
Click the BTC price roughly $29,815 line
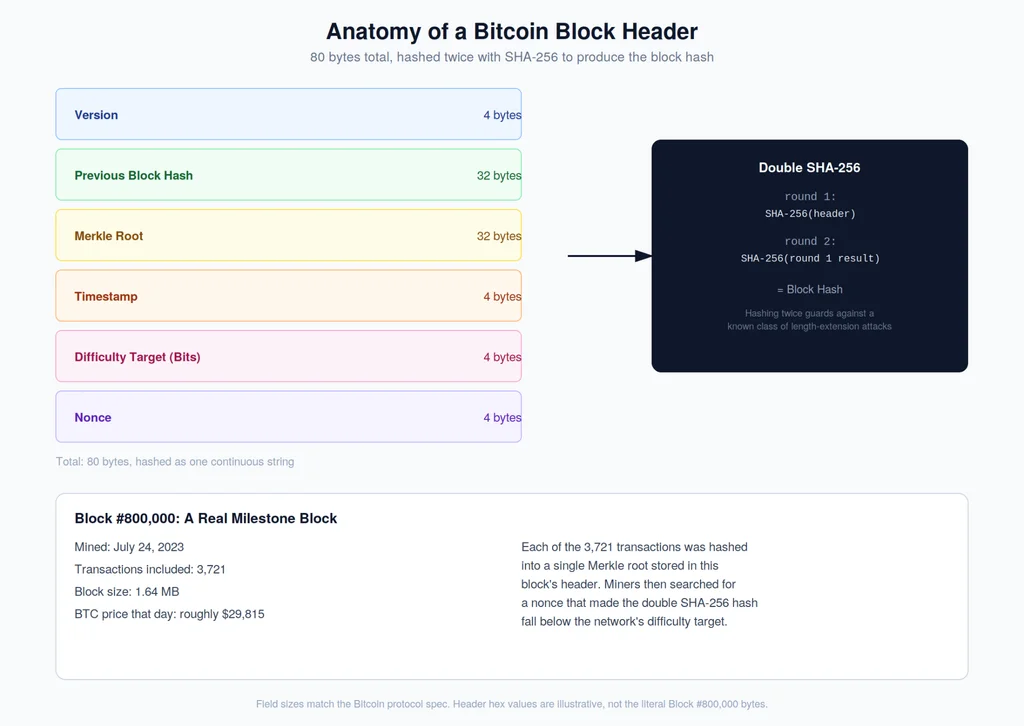click(169, 614)
